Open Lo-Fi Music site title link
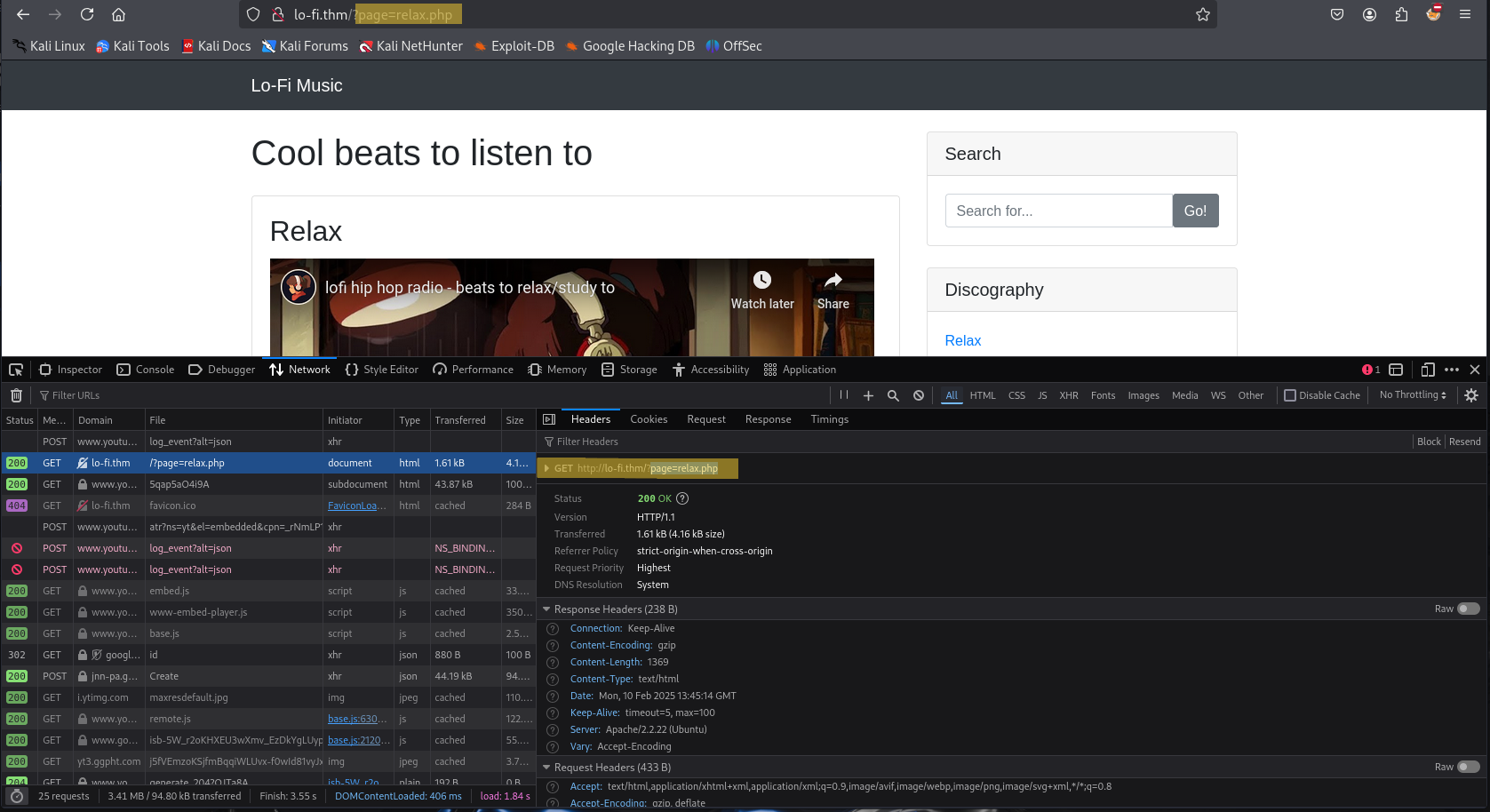 (x=297, y=85)
